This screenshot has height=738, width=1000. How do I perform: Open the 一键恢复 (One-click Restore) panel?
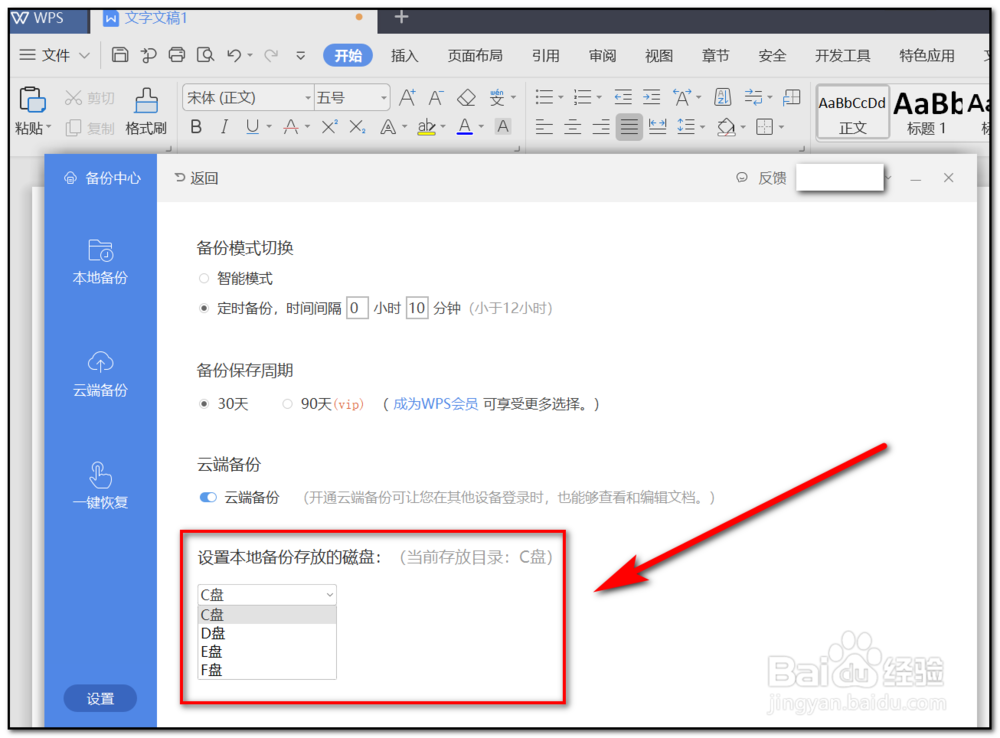click(100, 487)
